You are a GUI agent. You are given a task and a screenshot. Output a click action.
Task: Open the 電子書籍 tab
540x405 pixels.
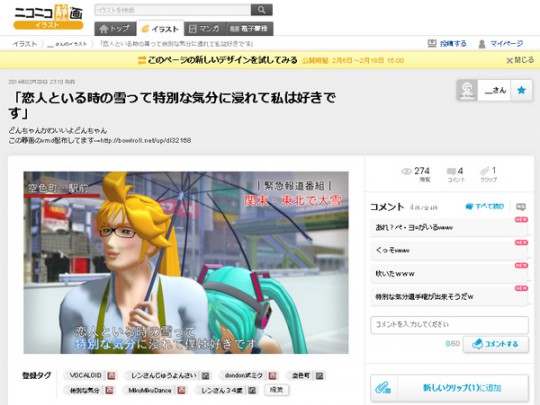pyautogui.click(x=249, y=29)
